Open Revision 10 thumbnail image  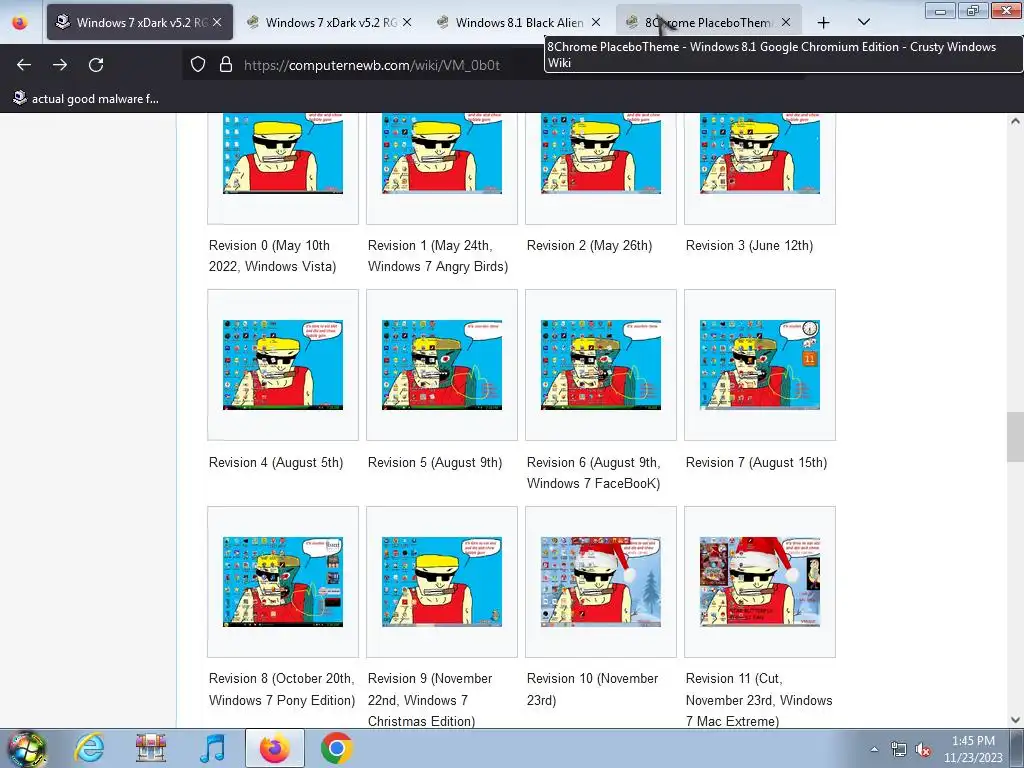tap(601, 582)
